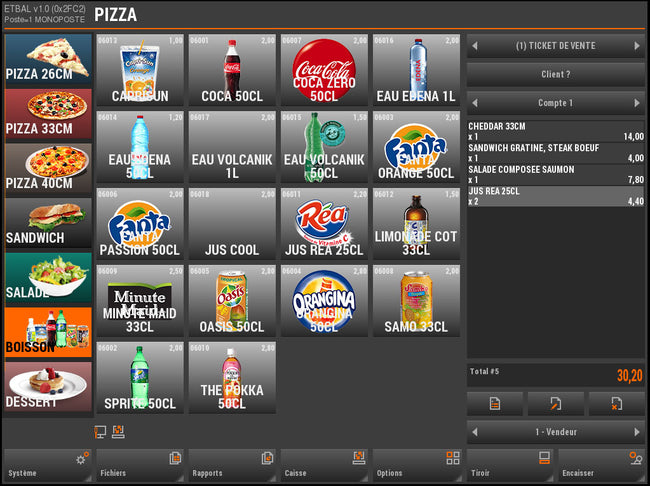650x486 pixels.
Task: Select the JUS REA 25CL ticket line
Action: (x=556, y=196)
